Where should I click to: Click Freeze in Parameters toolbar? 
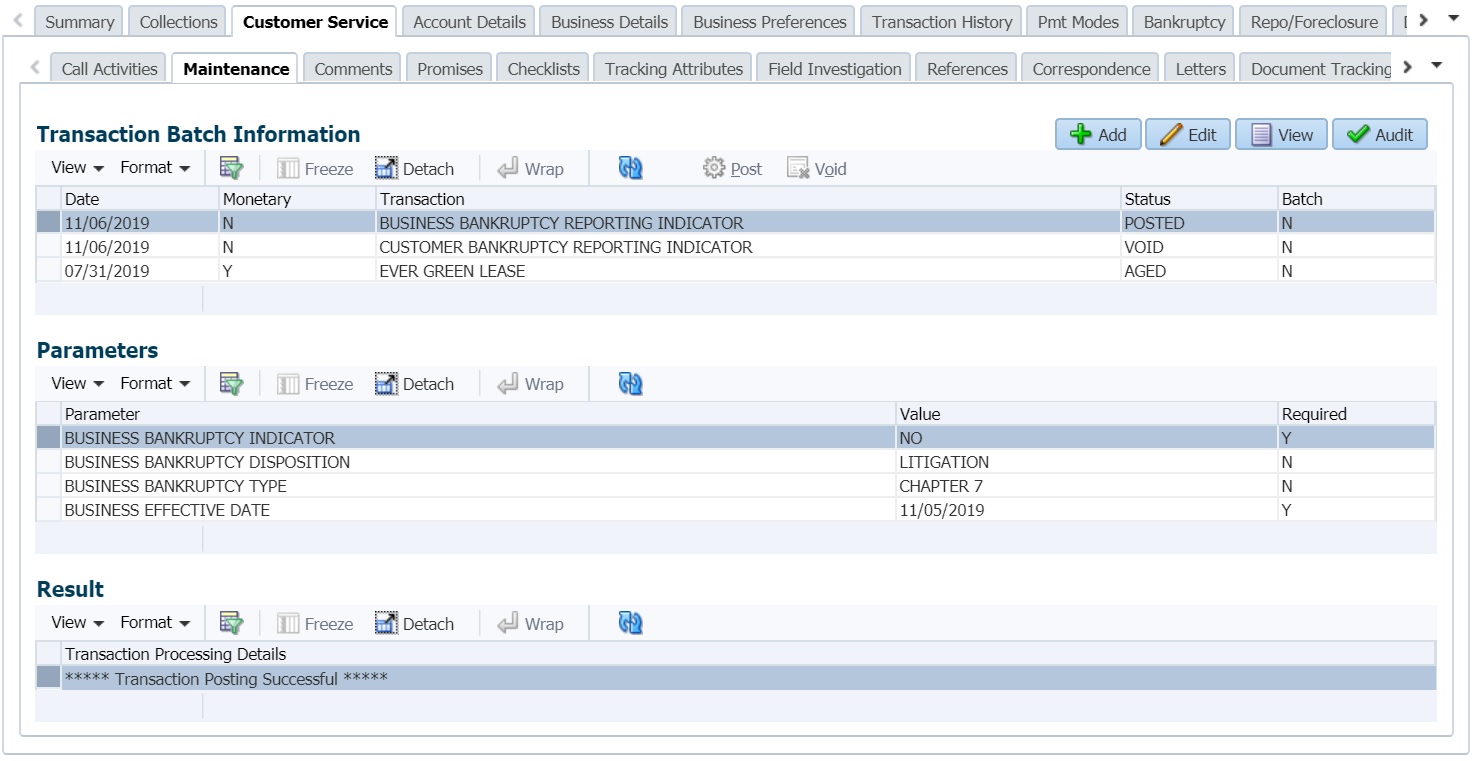[315, 384]
